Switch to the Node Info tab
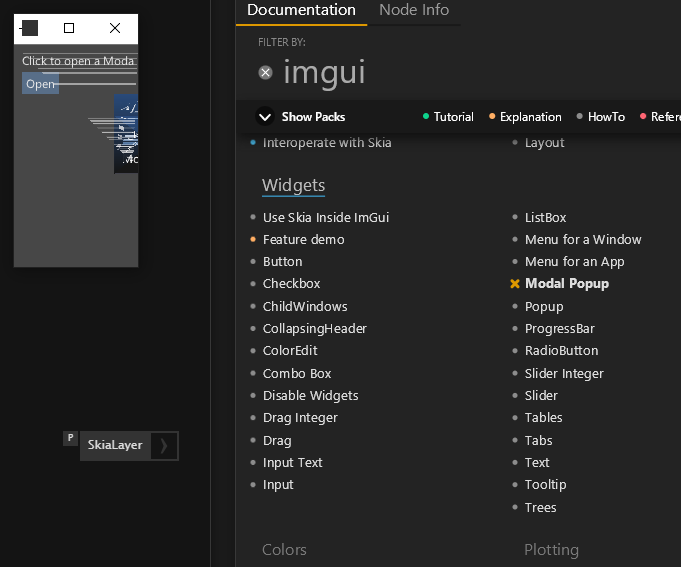 click(x=414, y=10)
